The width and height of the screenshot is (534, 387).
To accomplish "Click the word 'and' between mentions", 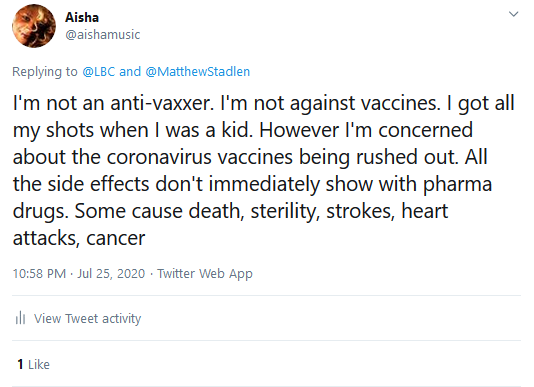I will point(130,72).
